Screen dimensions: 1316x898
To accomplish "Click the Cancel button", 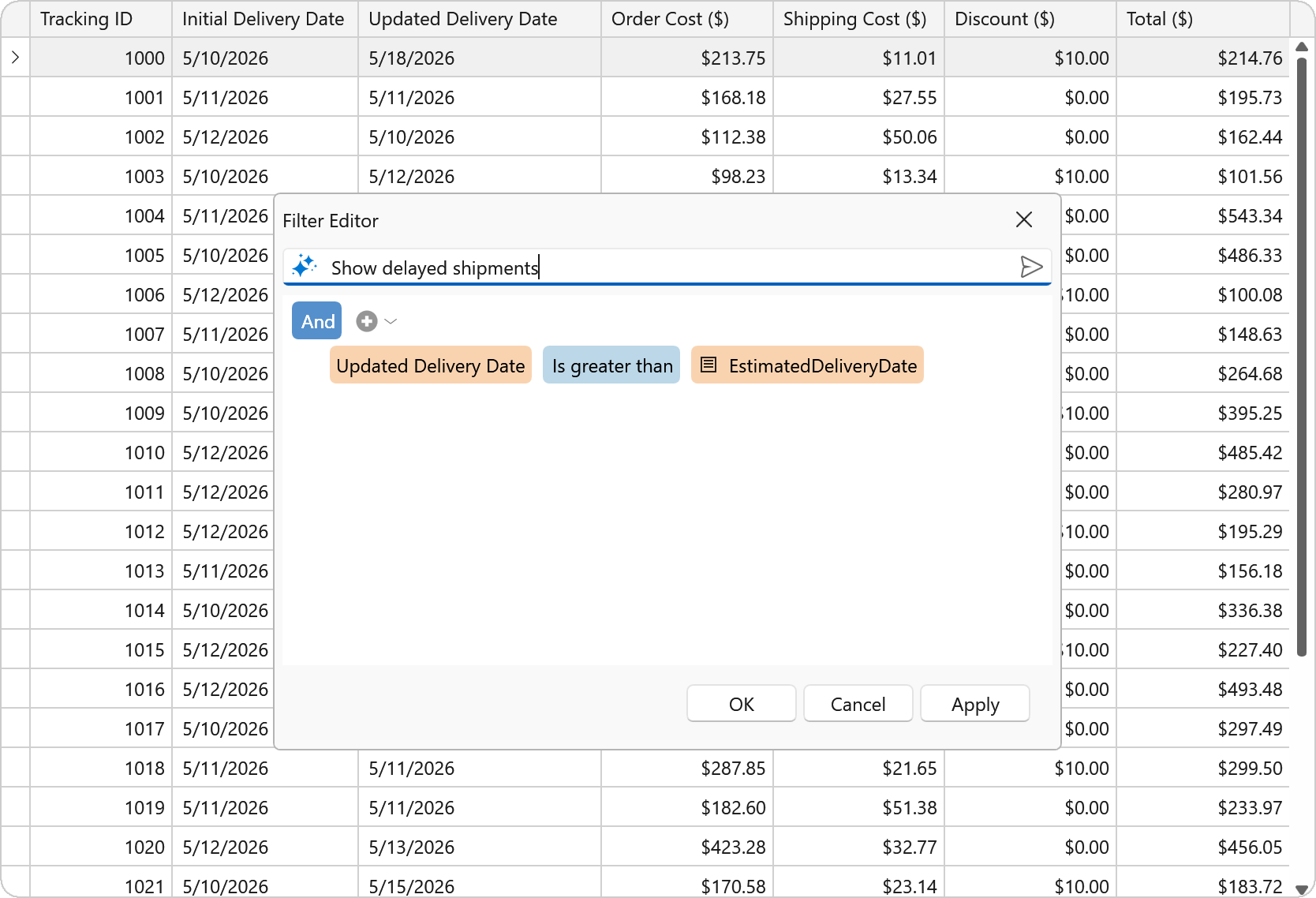I will tap(858, 703).
